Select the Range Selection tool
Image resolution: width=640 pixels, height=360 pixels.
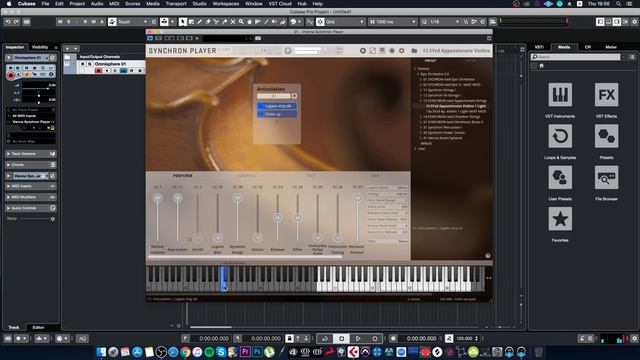click(191, 22)
